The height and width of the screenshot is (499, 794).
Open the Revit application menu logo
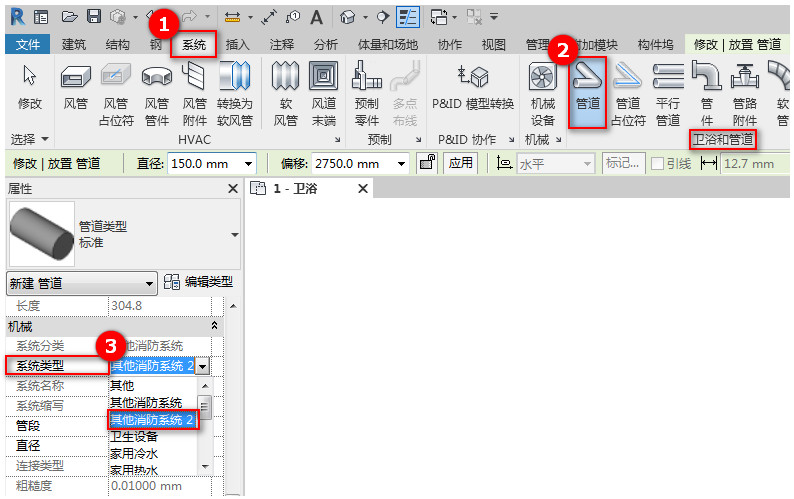18,17
